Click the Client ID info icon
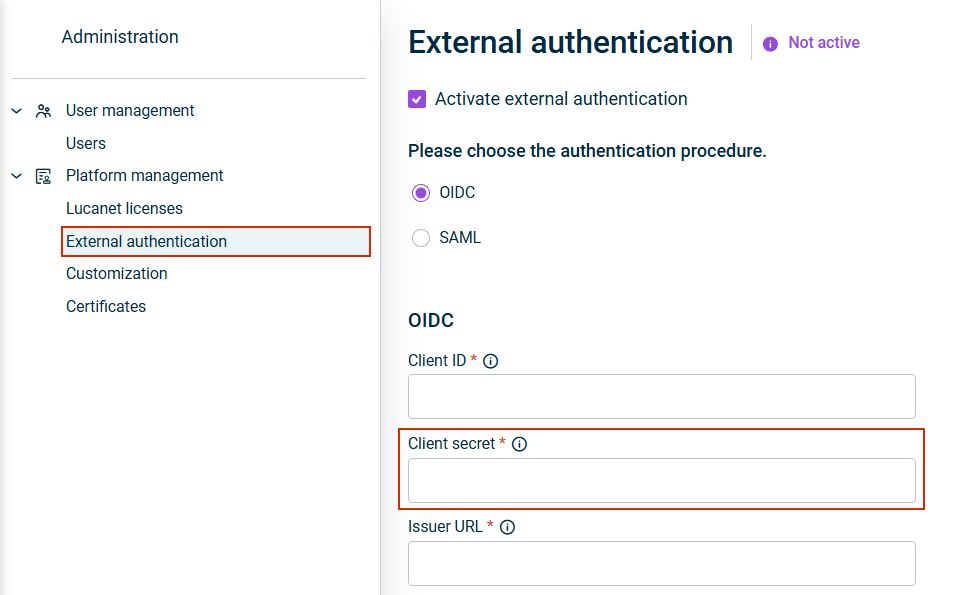Screen dimensions: 960x595 [x=491, y=361]
